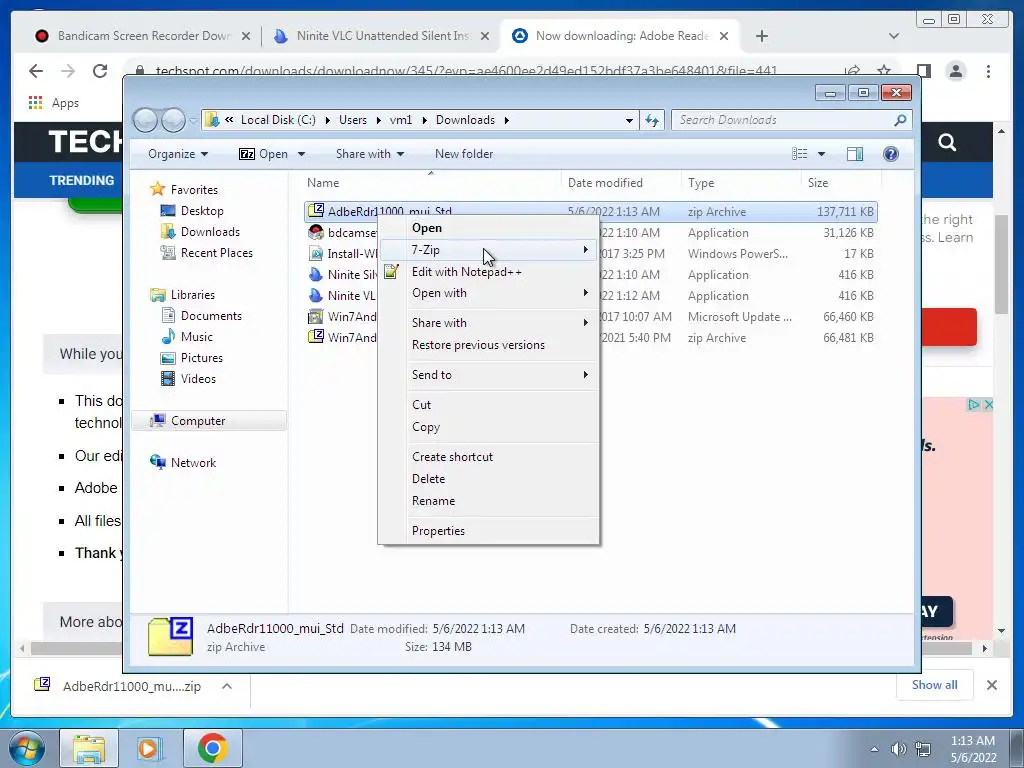Sort files by the Type column

(701, 183)
